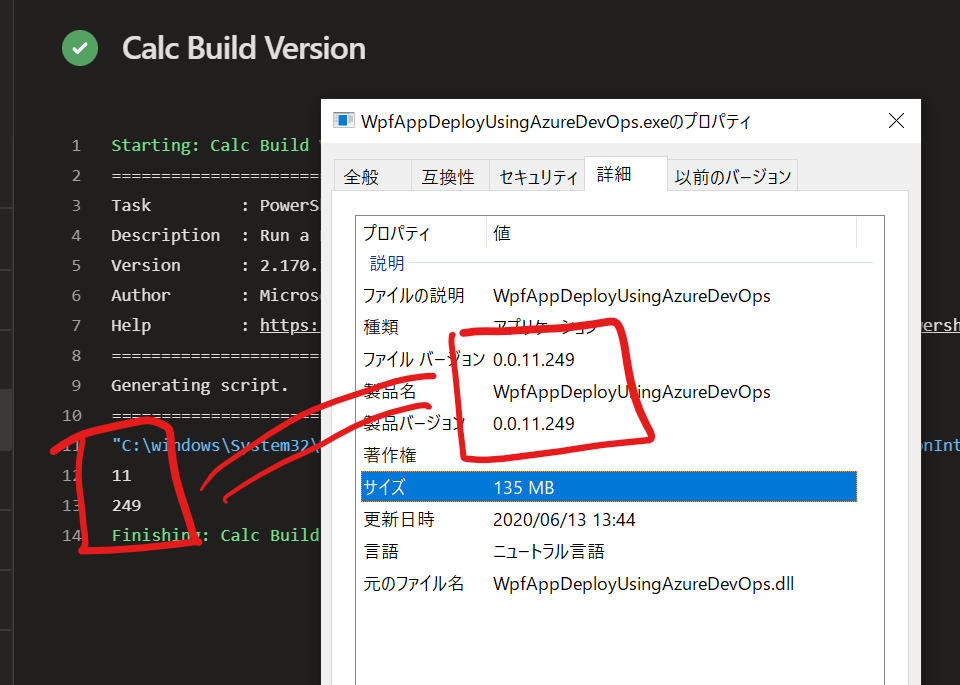960x685 pixels.
Task: Select the 種類 property row
Action: point(609,327)
